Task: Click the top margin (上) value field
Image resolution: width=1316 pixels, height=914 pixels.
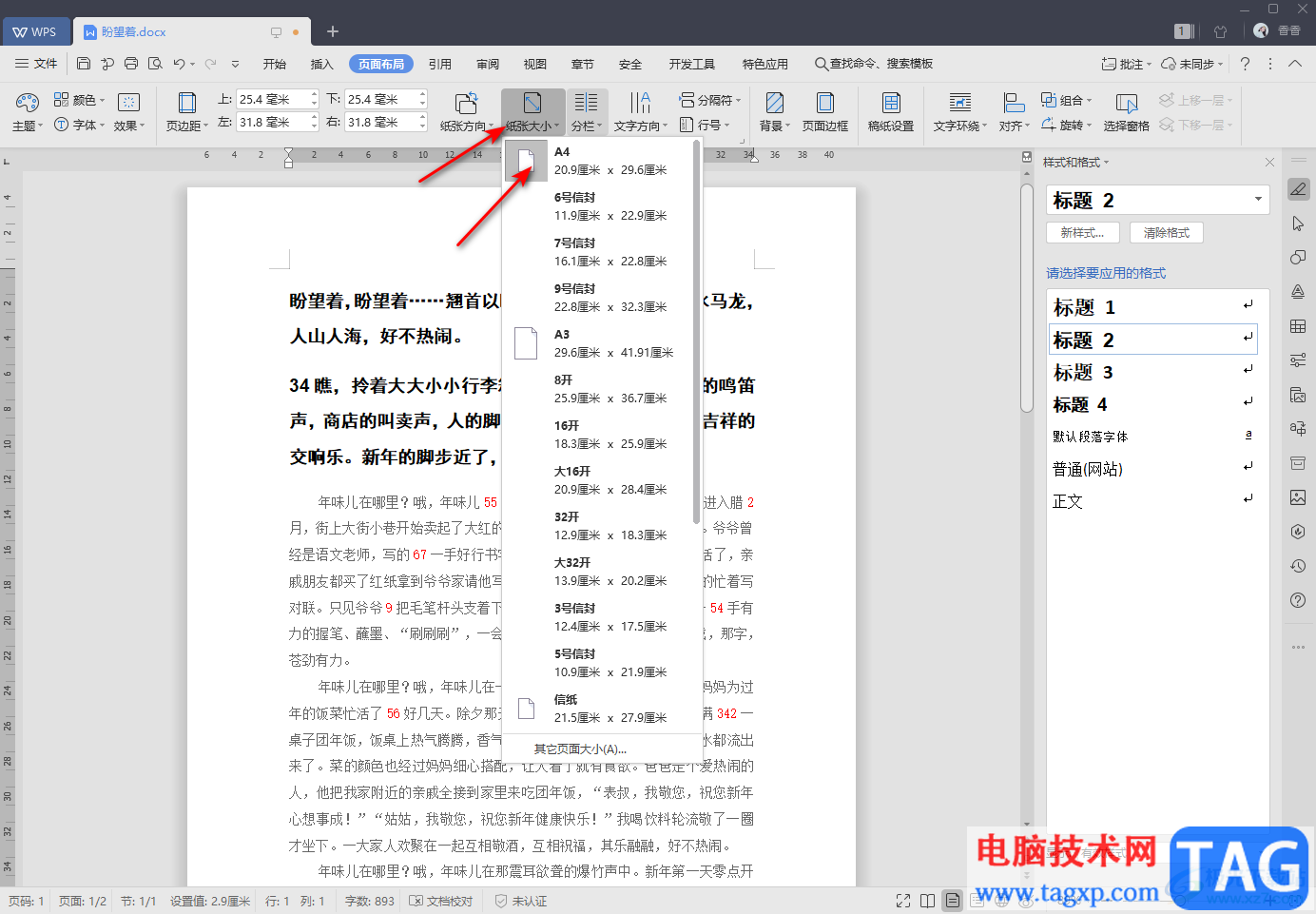Action: click(272, 99)
